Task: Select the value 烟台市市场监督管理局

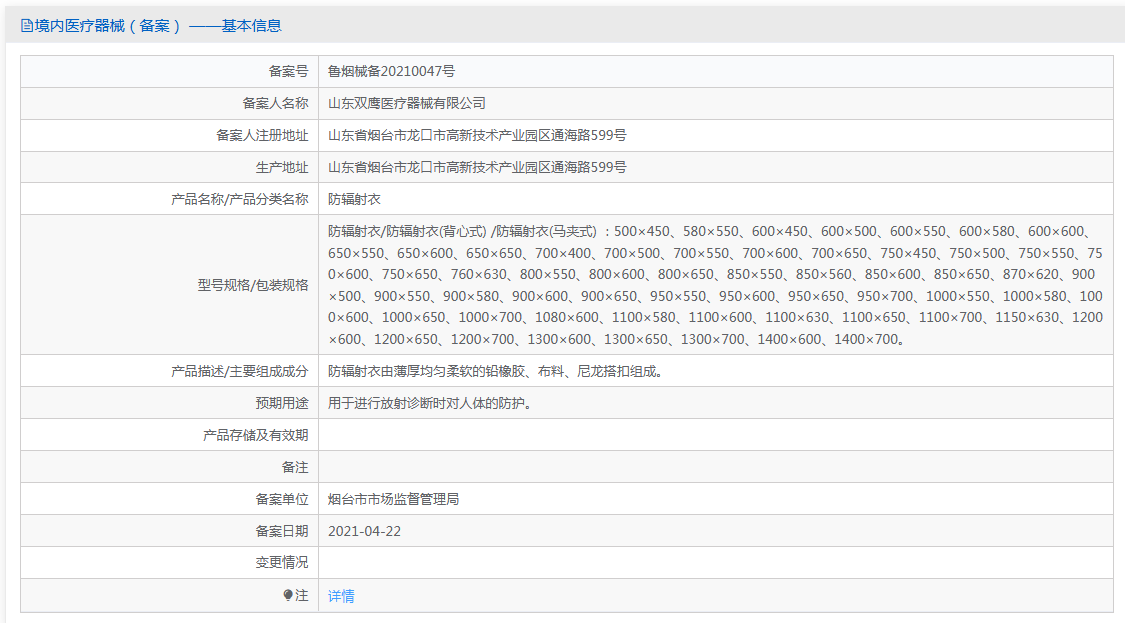Action: coord(394,499)
